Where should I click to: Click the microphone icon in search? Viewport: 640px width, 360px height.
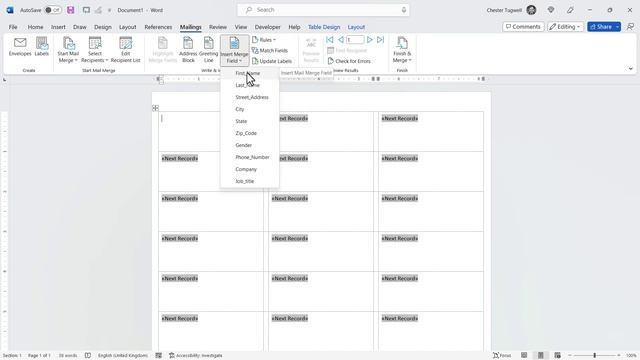point(404,10)
